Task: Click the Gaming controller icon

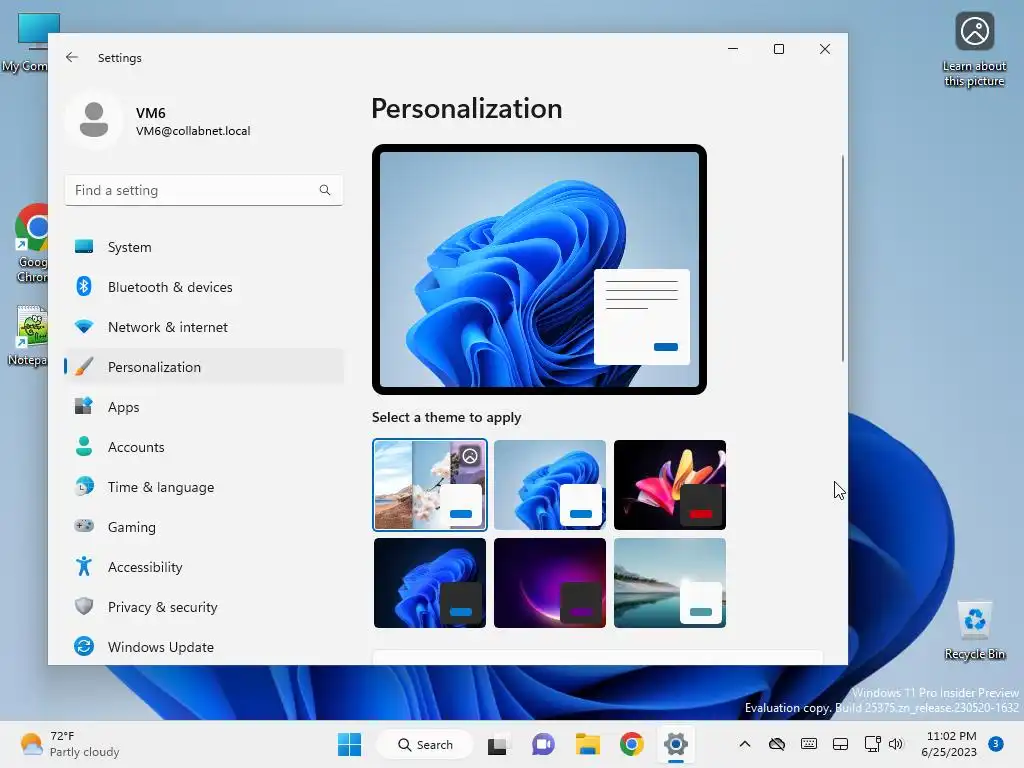Action: (84, 526)
